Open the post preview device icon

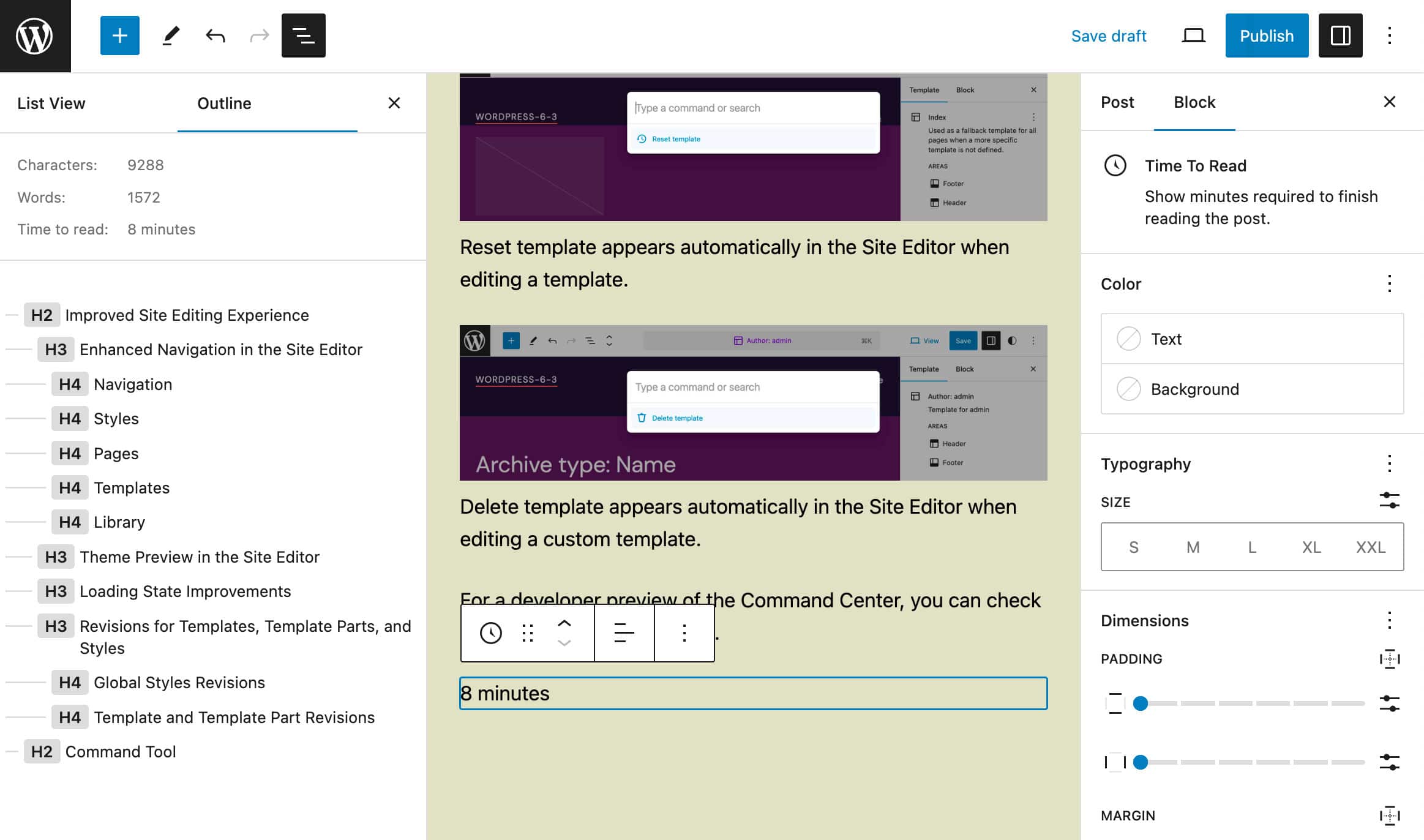tap(1193, 36)
